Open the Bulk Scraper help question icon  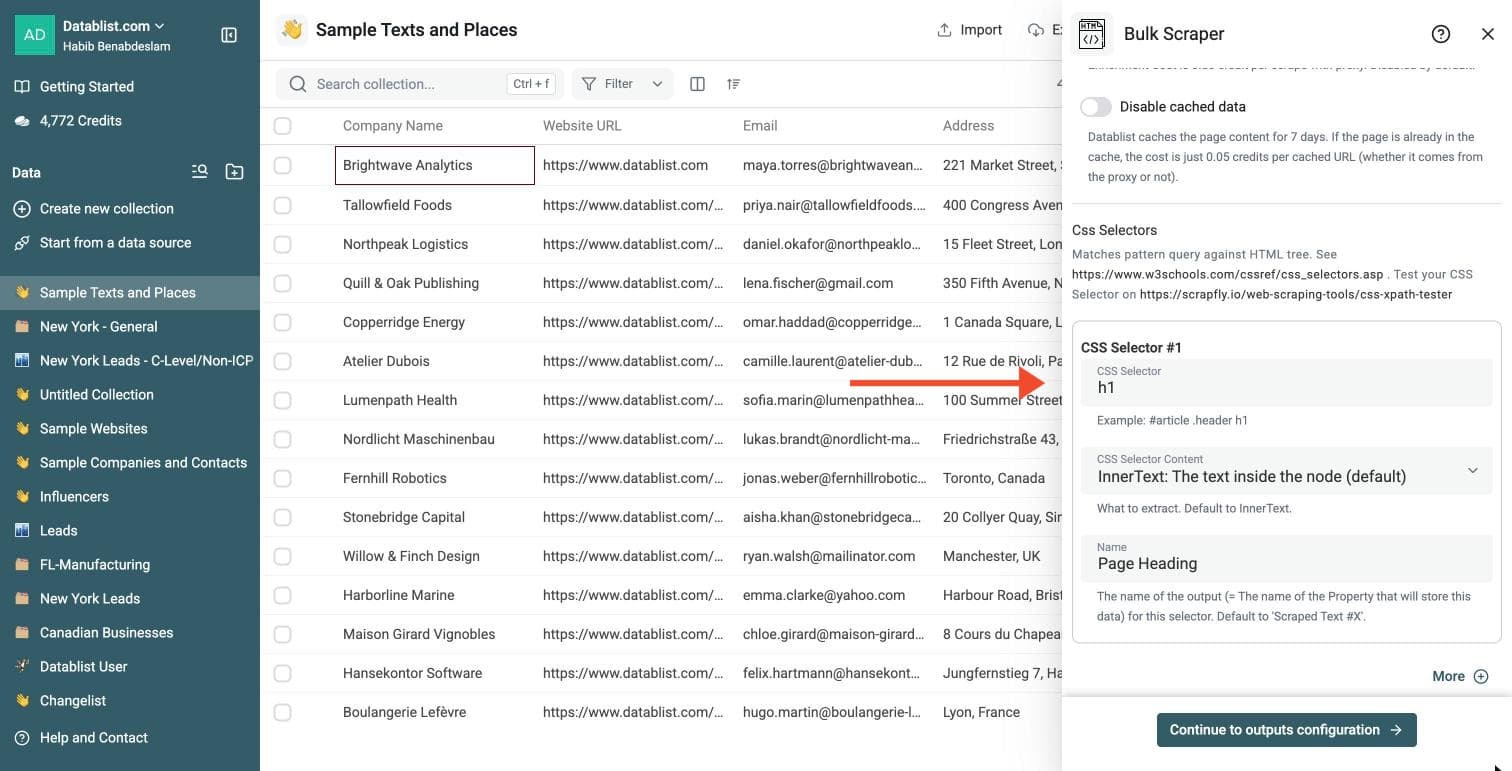(x=1441, y=34)
